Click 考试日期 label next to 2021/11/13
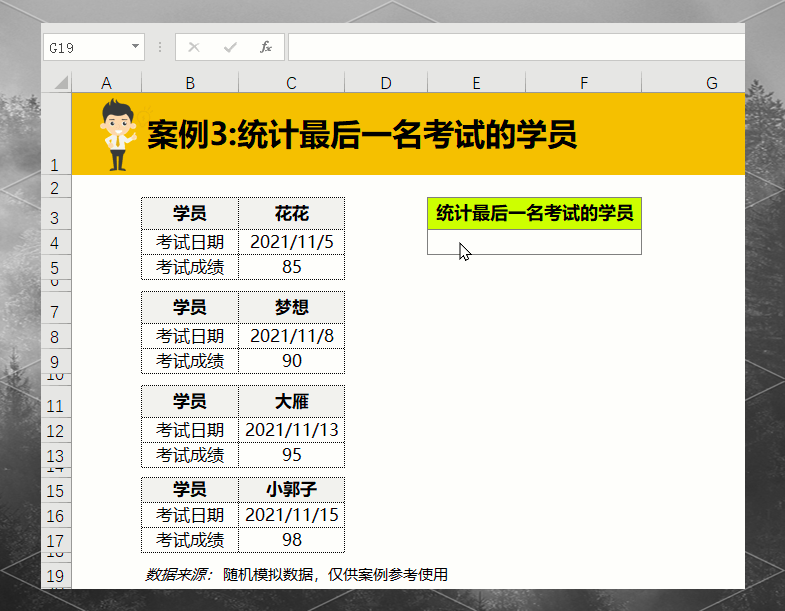 190,430
